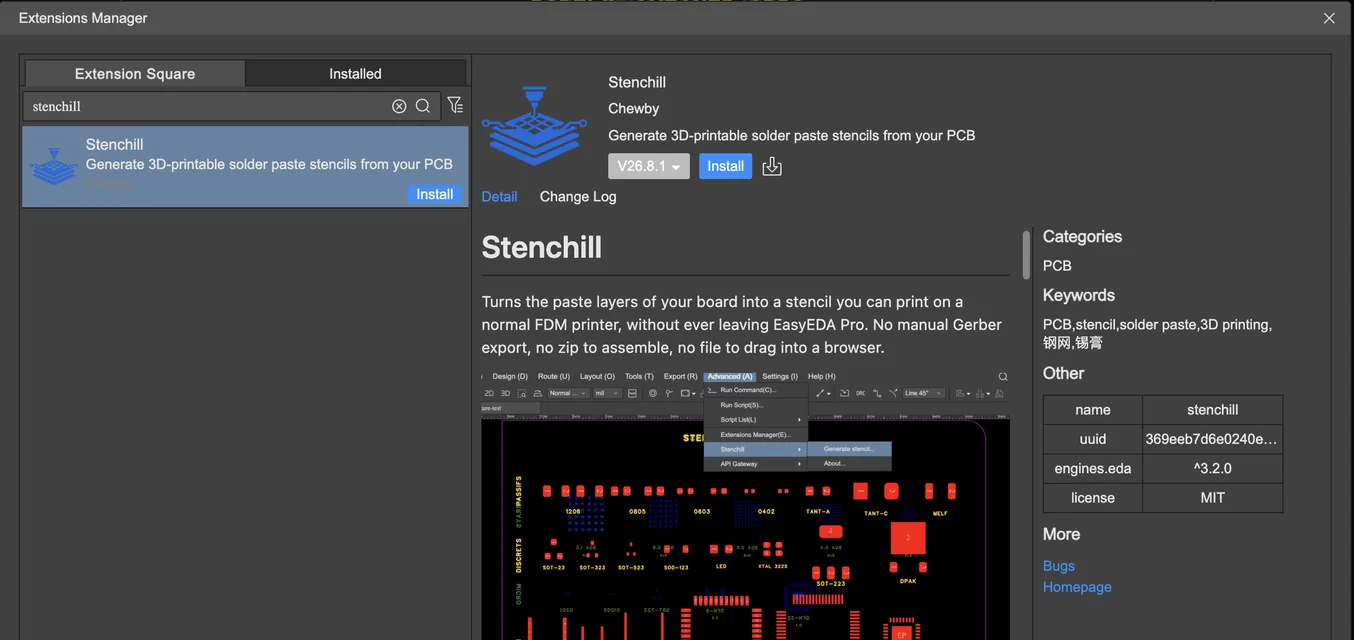
Task: Clear the stenchill search text
Action: [399, 106]
